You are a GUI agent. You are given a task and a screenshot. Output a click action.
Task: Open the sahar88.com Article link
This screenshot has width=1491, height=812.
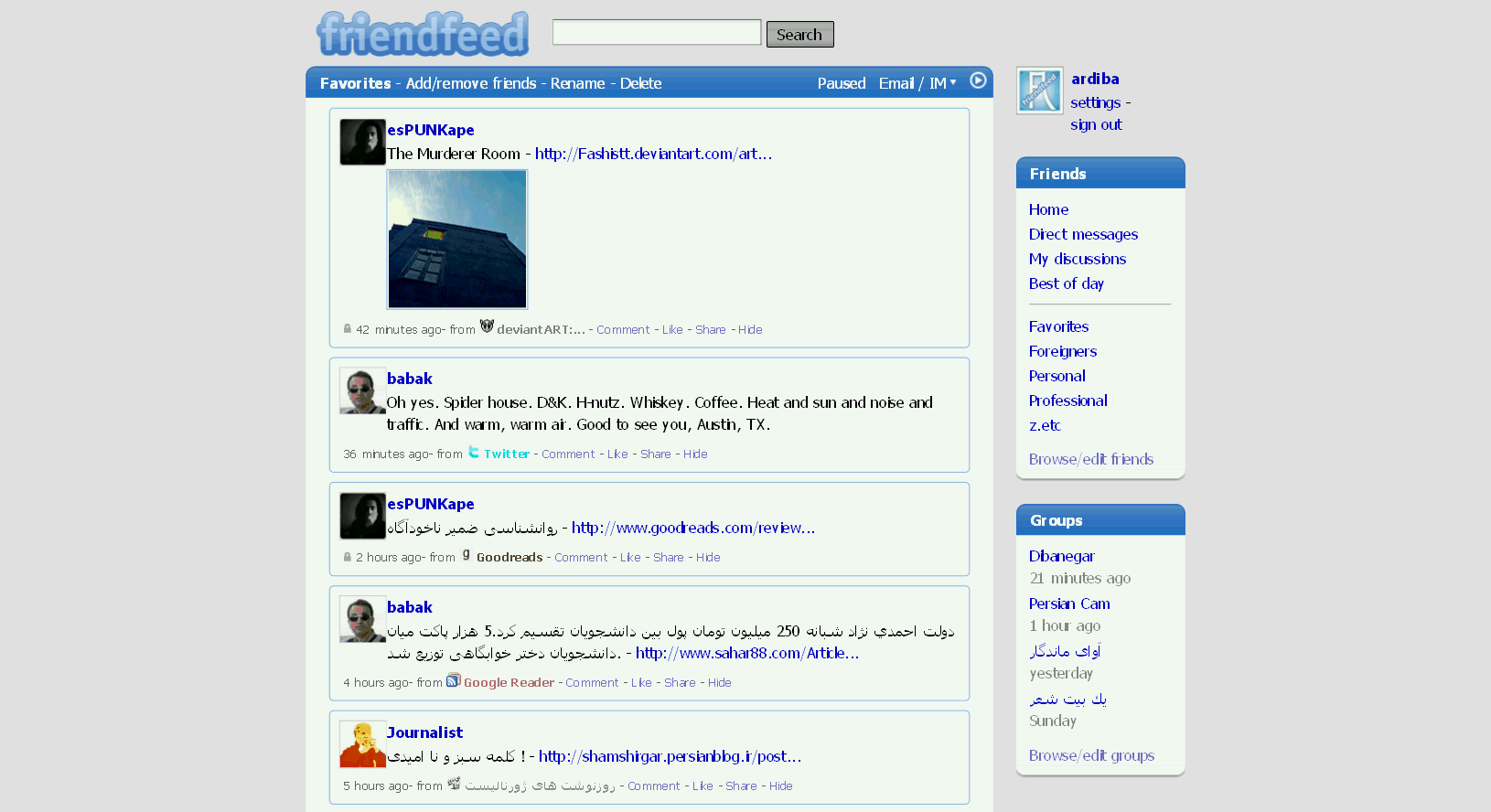(747, 653)
